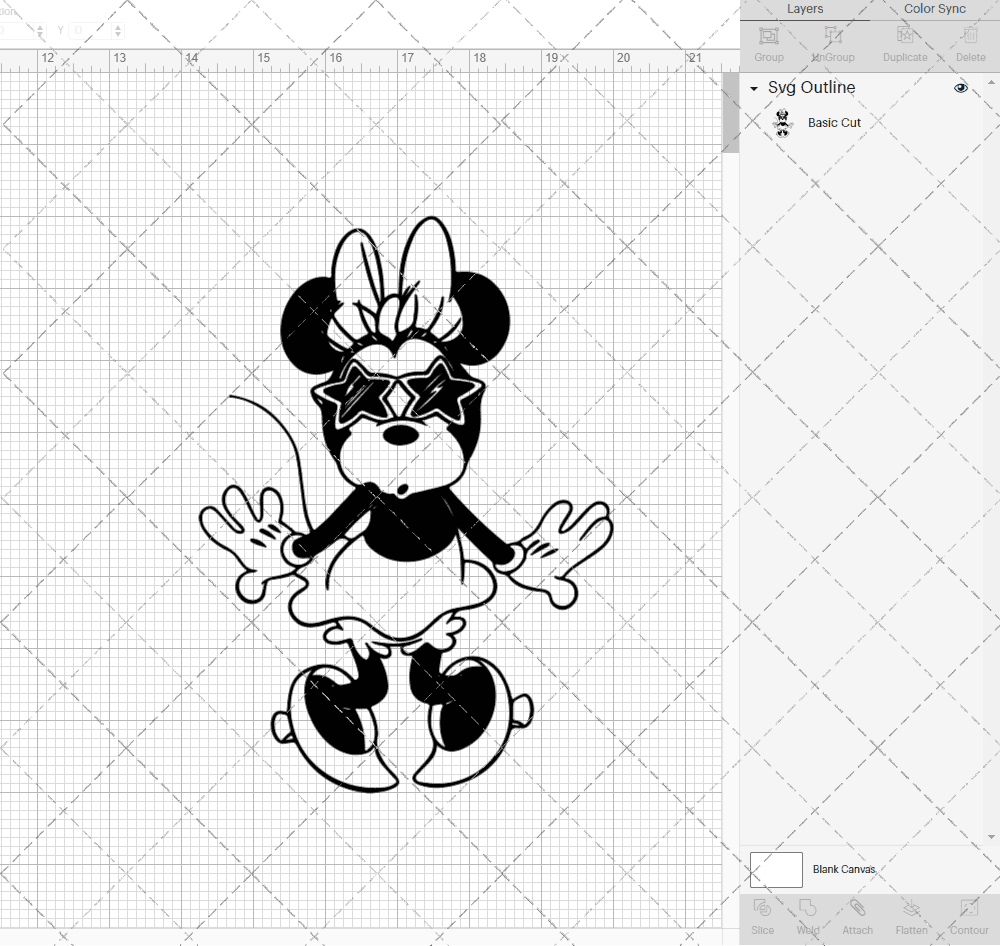Click the Blank Canvas color swatch
Screen dimensions: 1000x946
coord(776,869)
